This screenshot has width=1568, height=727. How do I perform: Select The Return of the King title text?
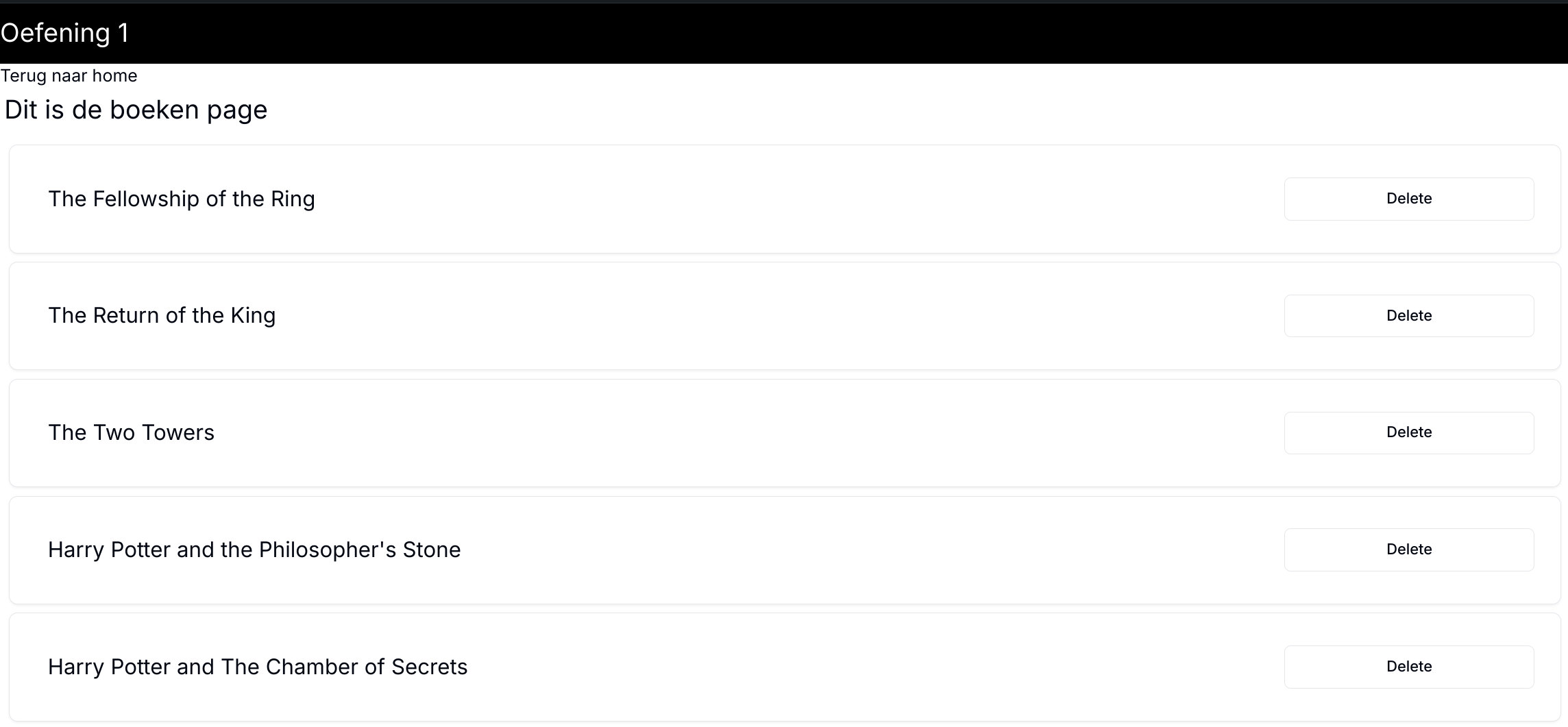162,315
